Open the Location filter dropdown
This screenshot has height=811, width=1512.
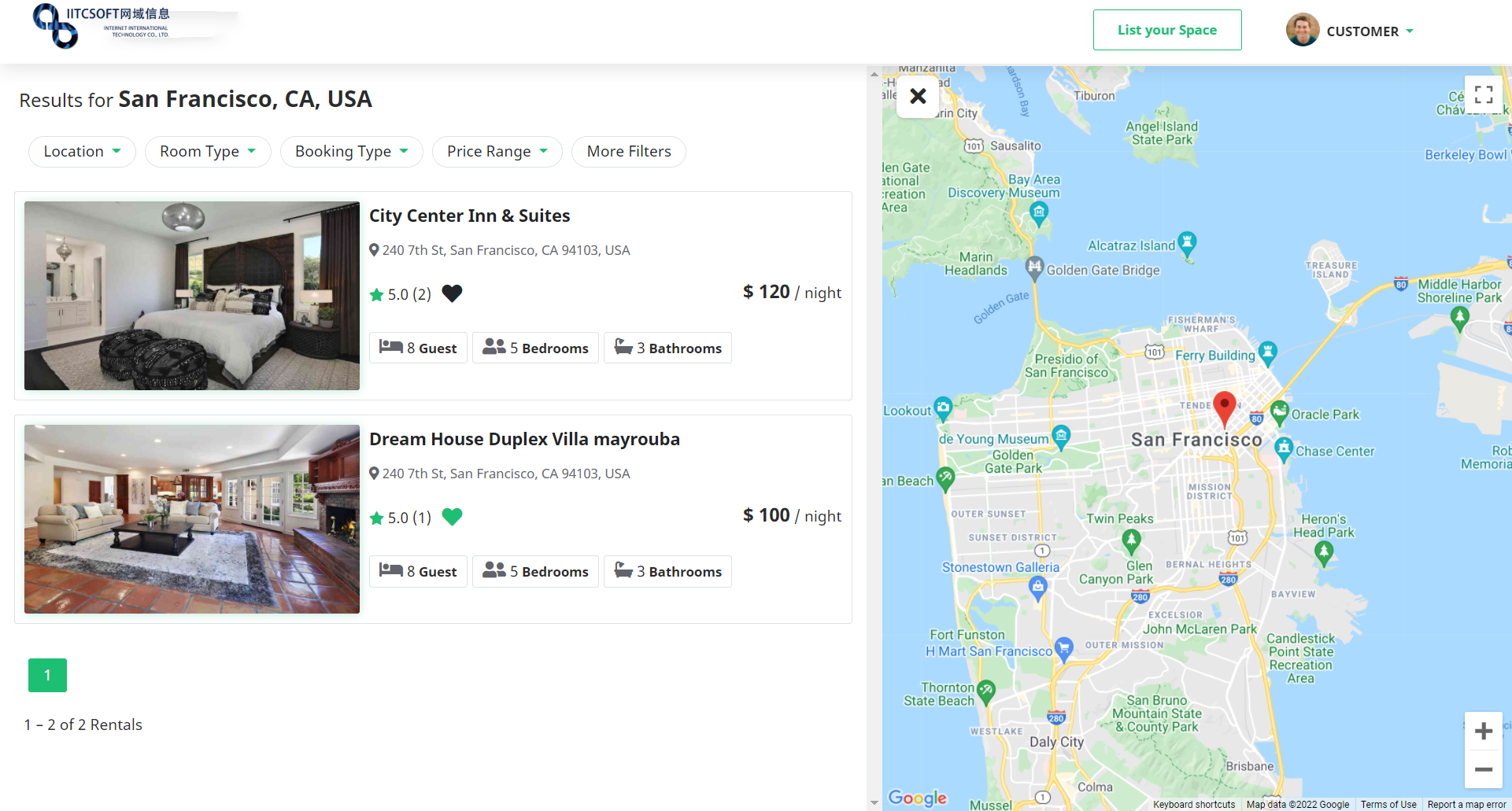(x=82, y=152)
